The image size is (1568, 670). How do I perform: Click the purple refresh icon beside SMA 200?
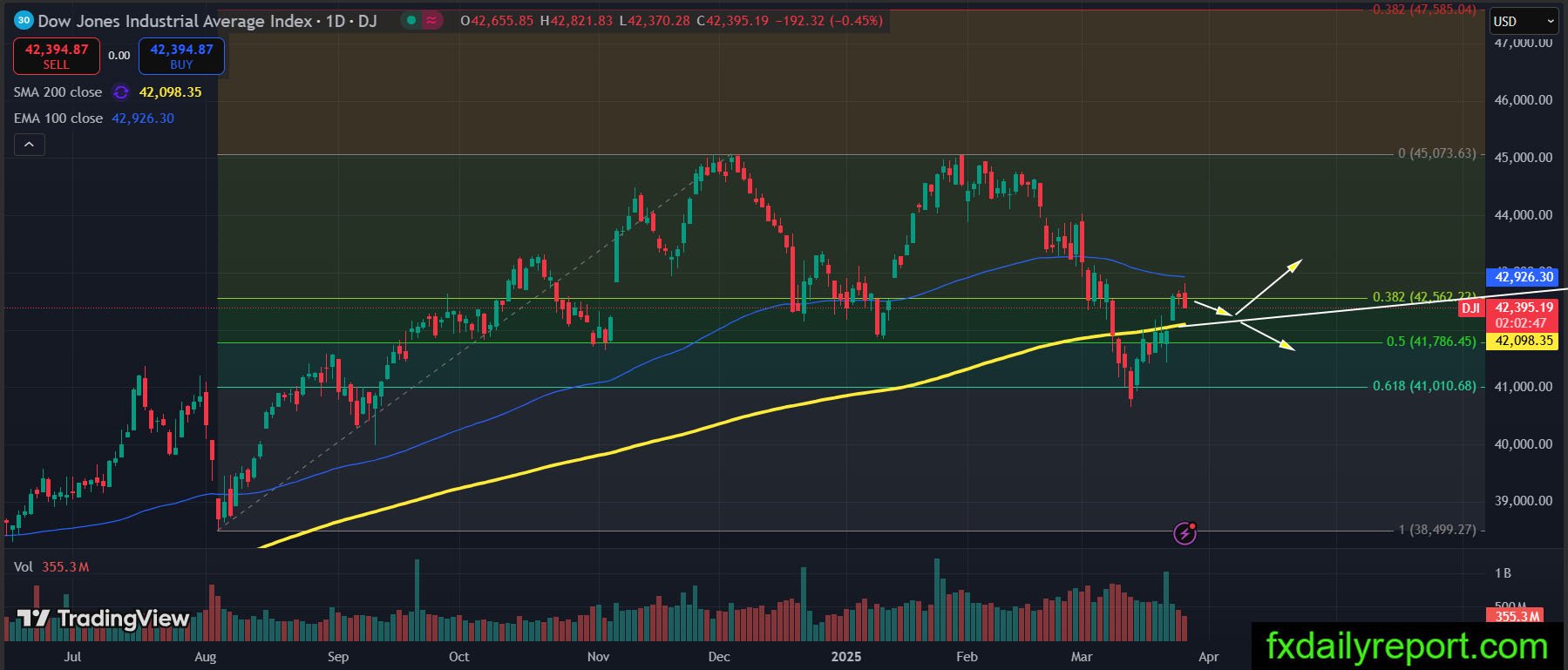click(x=121, y=92)
